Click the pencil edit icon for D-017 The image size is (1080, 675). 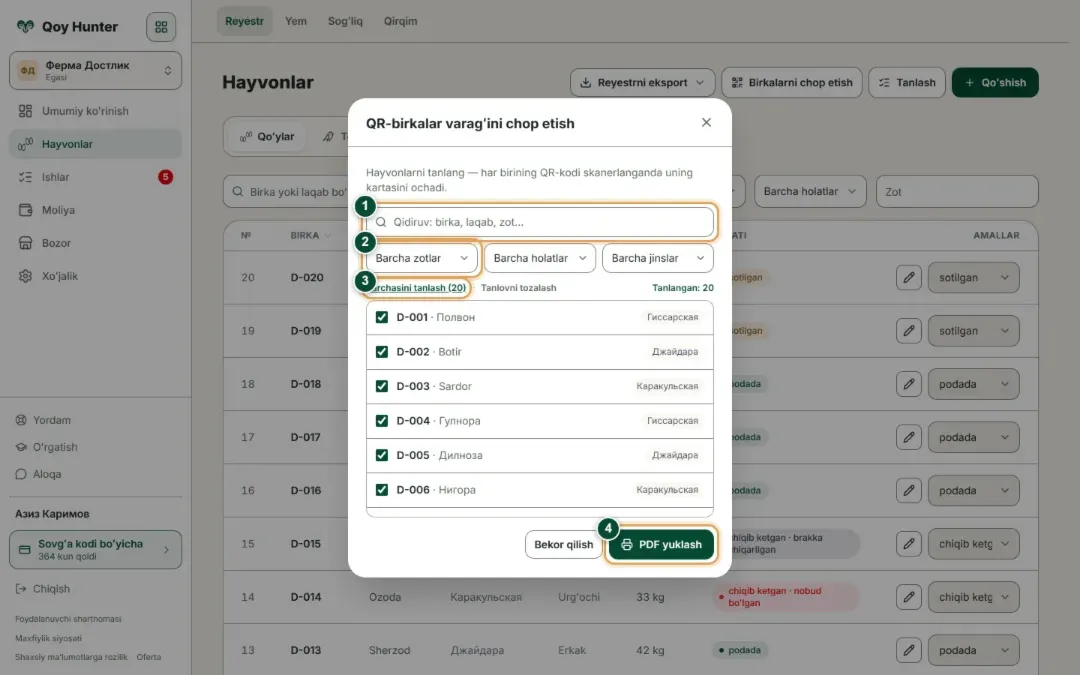[x=908, y=437]
